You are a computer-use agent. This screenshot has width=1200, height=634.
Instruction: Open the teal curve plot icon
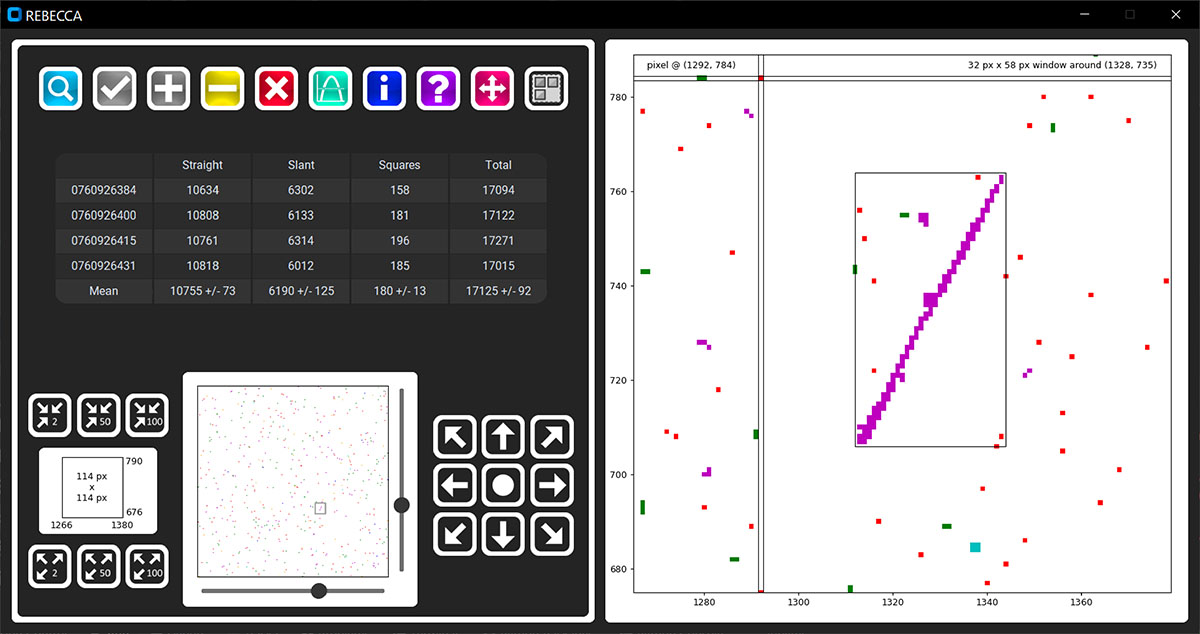click(x=330, y=89)
